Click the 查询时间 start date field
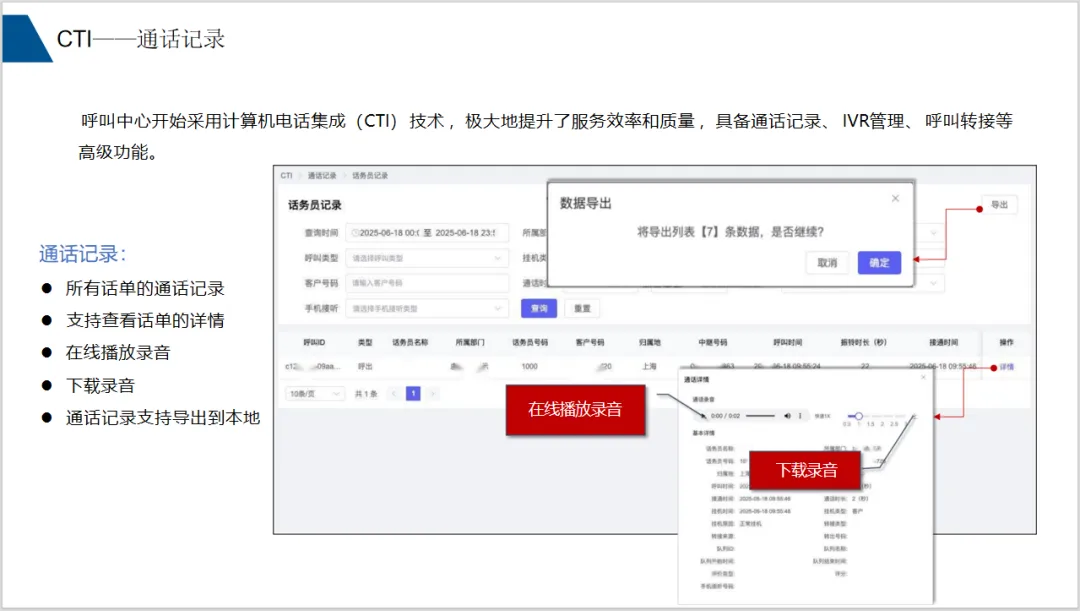Viewport: 1080px width, 611px height. [389, 233]
